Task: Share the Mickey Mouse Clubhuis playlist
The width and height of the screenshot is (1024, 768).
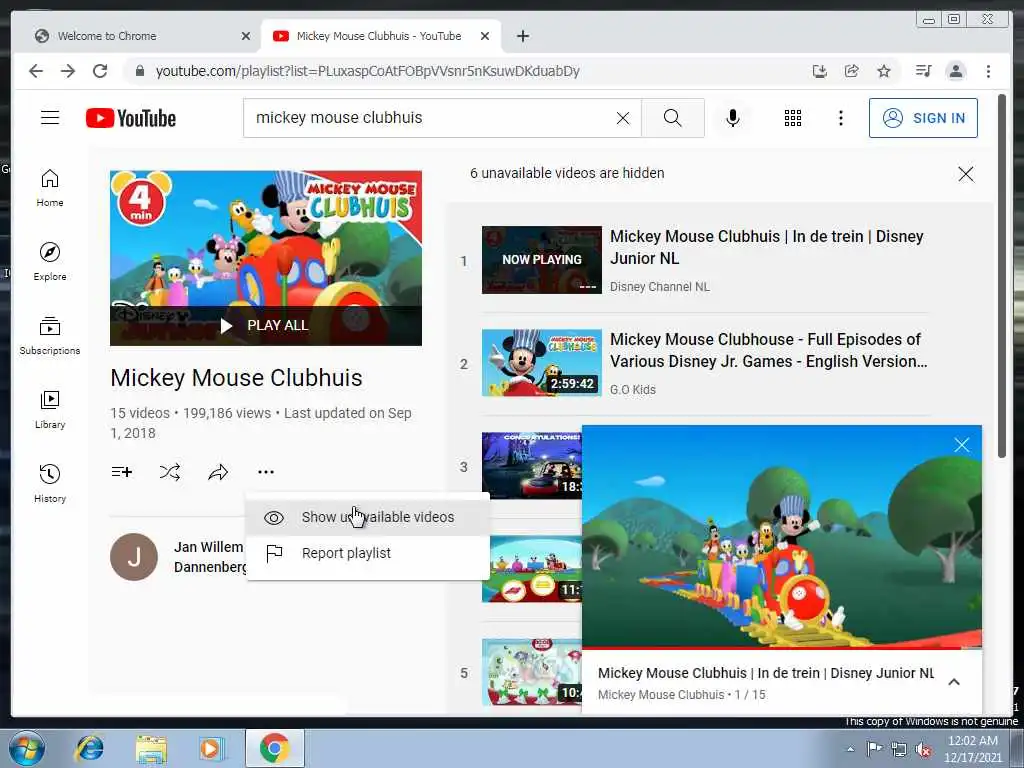Action: 218,472
